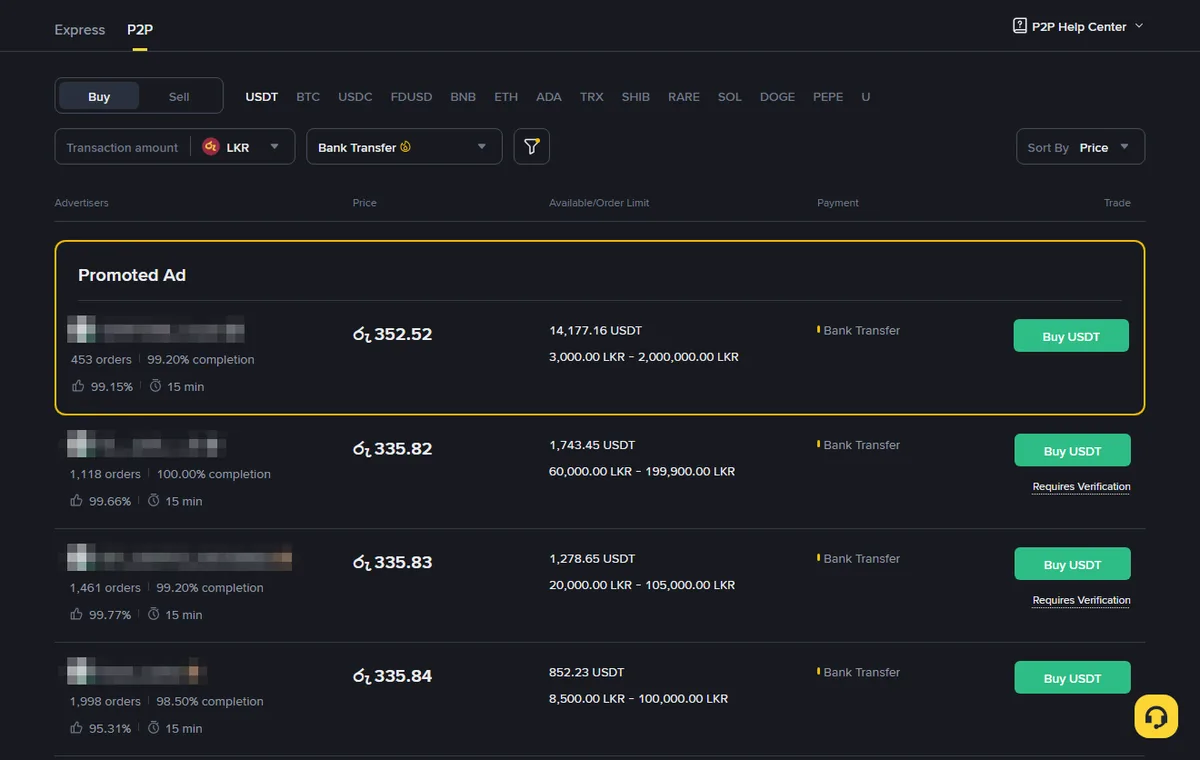Click the P2P Help Center book icon
The height and width of the screenshot is (760, 1200).
[1020, 26]
